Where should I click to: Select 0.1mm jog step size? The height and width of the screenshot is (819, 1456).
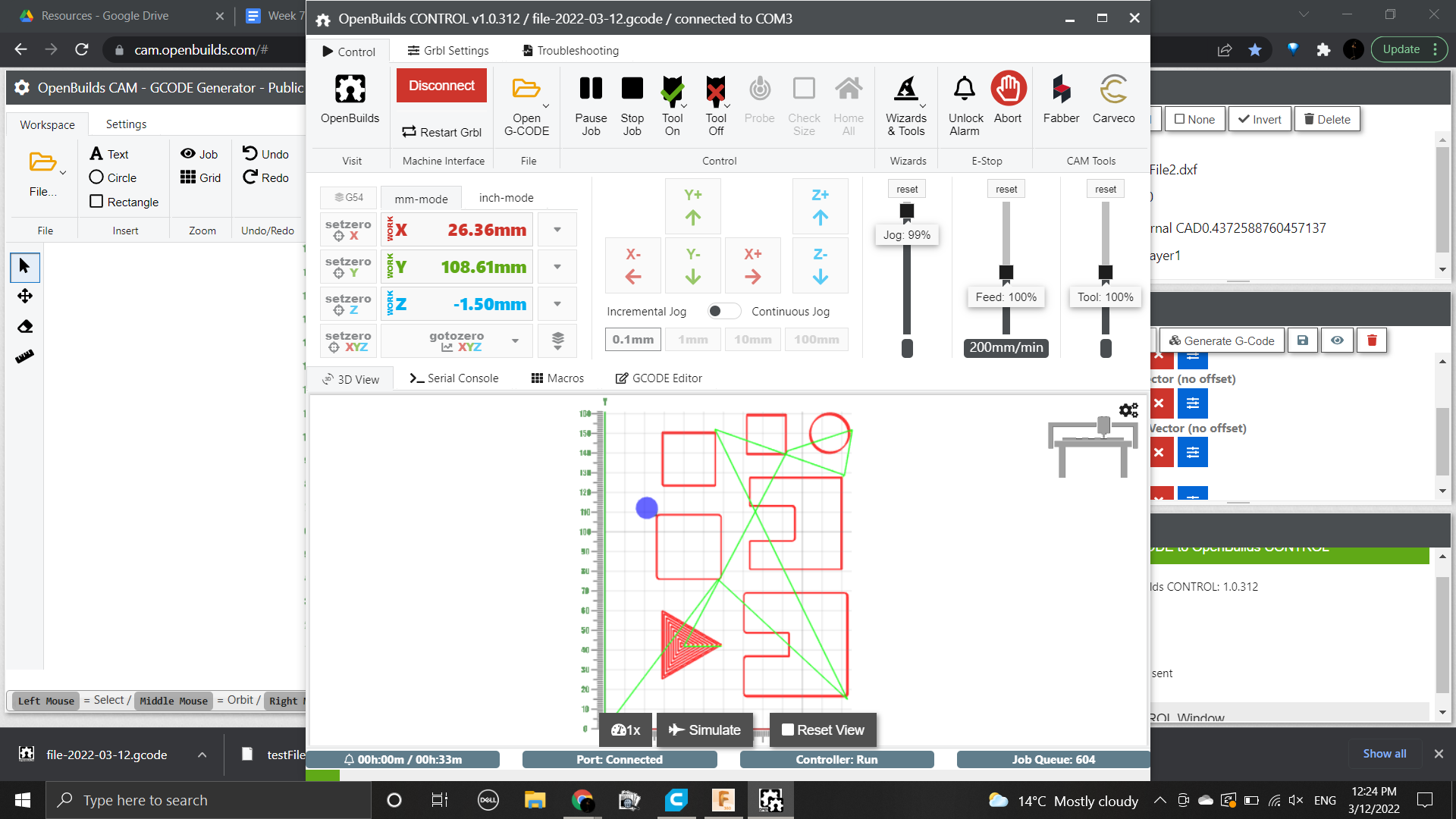click(x=633, y=340)
